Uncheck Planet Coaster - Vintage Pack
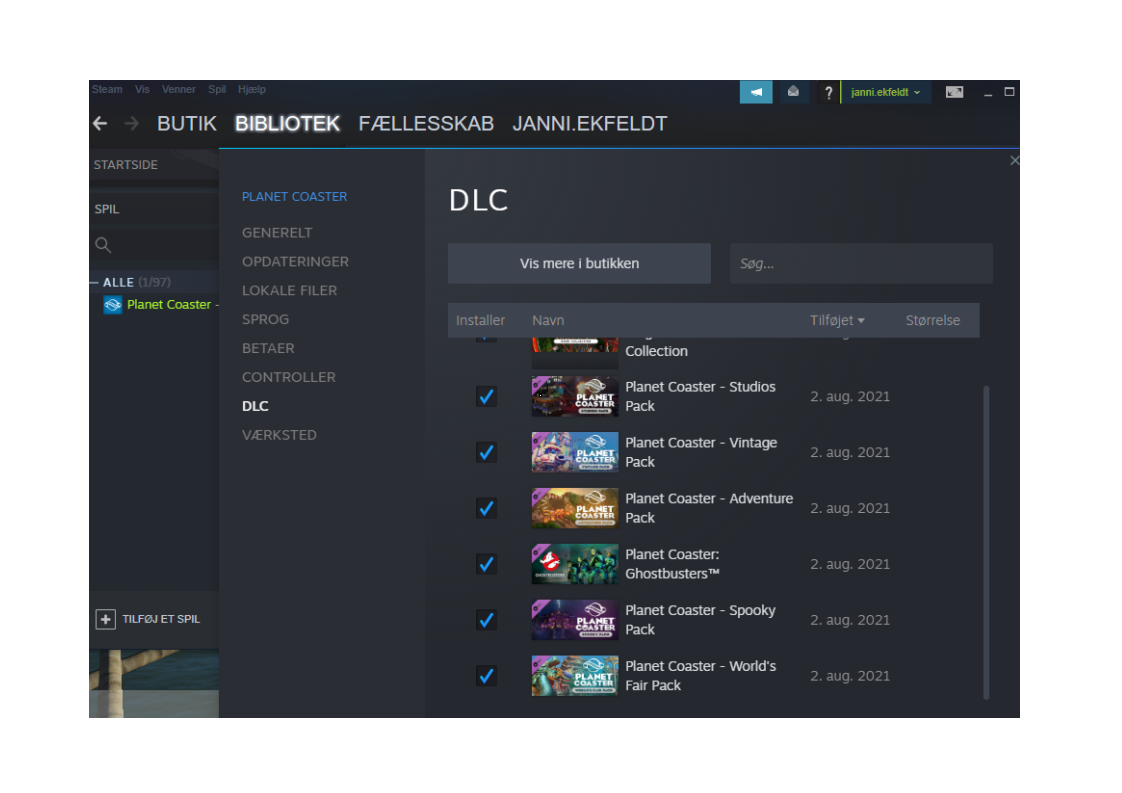 pyautogui.click(x=487, y=452)
